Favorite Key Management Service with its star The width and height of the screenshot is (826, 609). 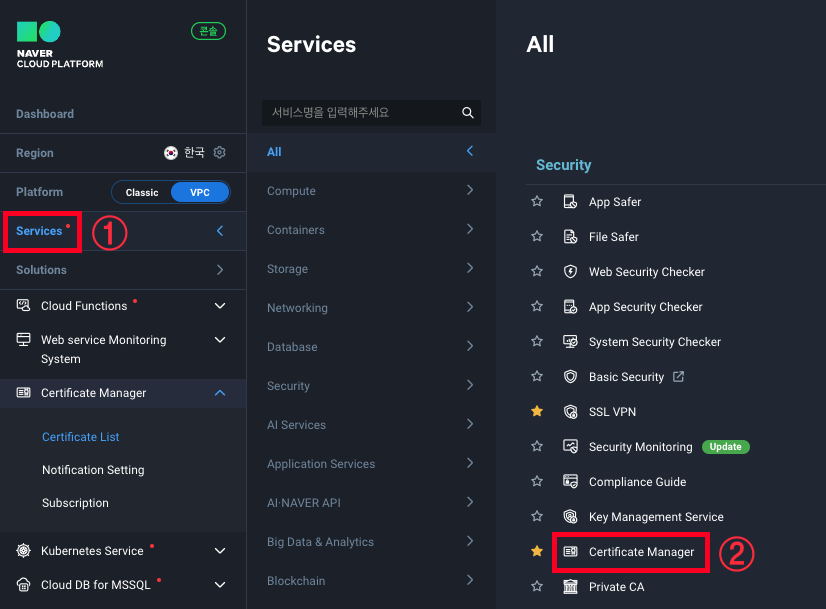[537, 516]
